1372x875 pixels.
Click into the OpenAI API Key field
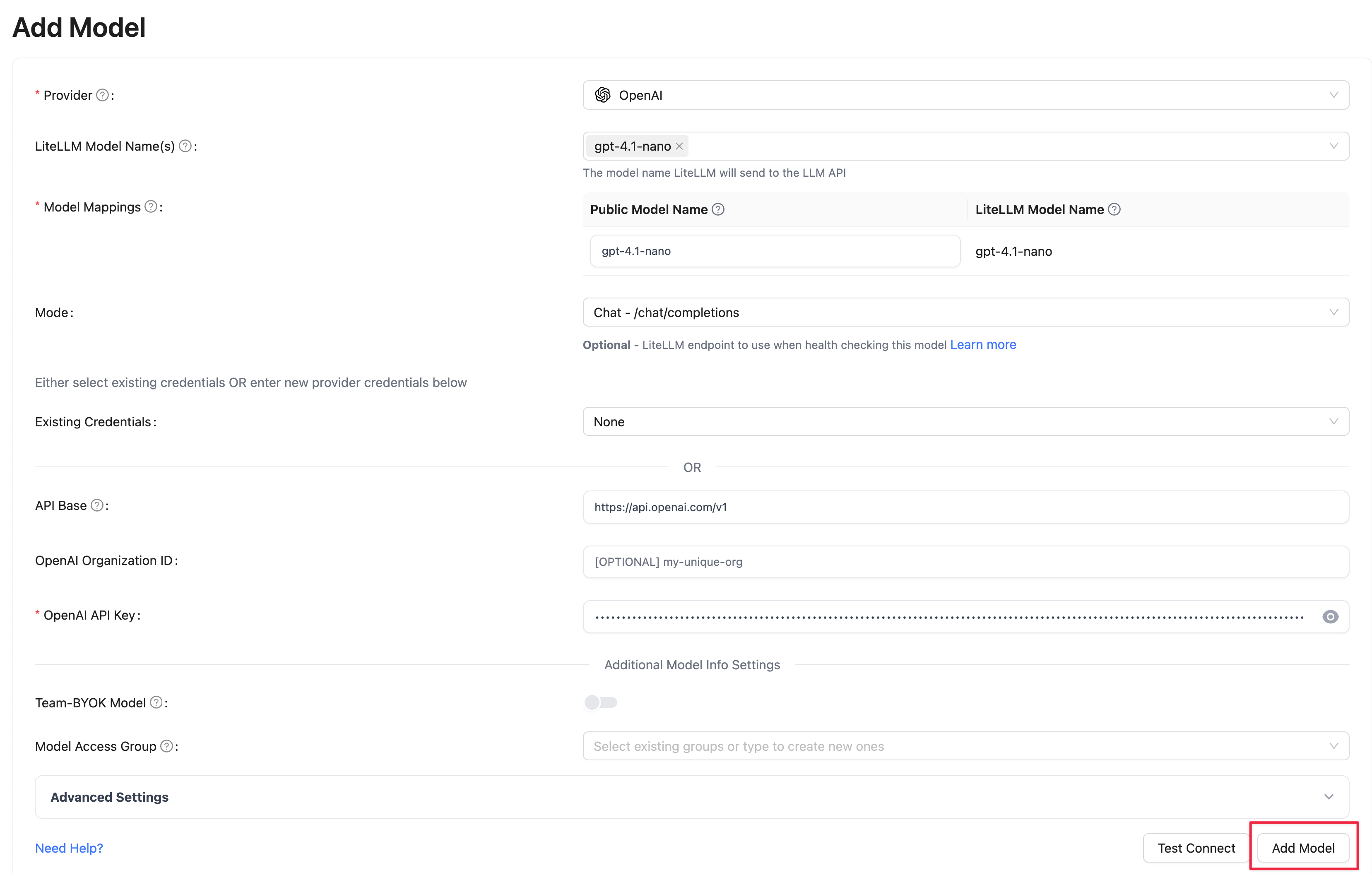966,617
